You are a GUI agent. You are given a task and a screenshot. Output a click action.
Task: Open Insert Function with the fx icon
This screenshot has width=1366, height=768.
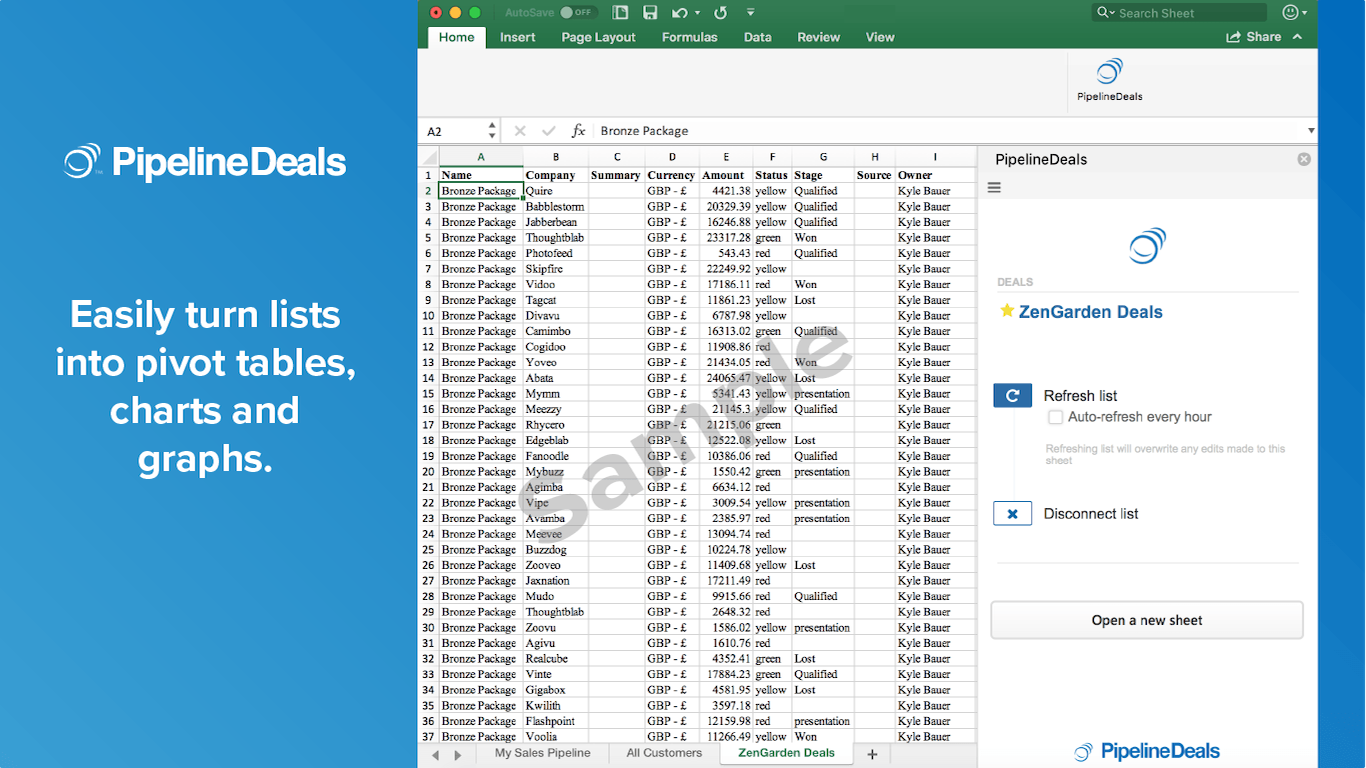coord(578,131)
